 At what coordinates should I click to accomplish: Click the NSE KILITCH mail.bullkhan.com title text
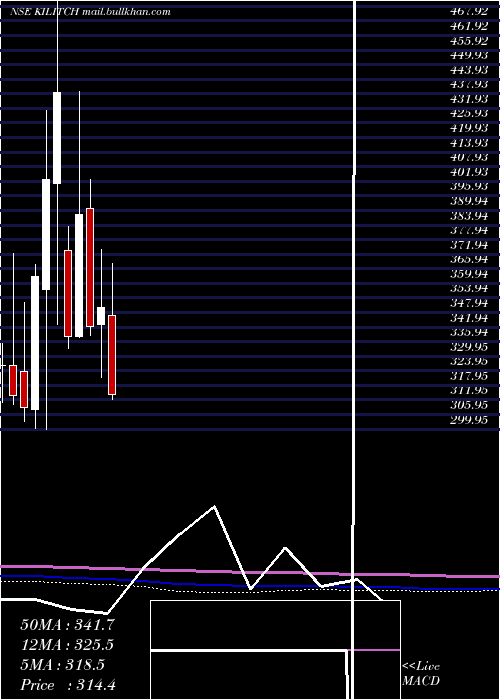[x=91, y=12]
